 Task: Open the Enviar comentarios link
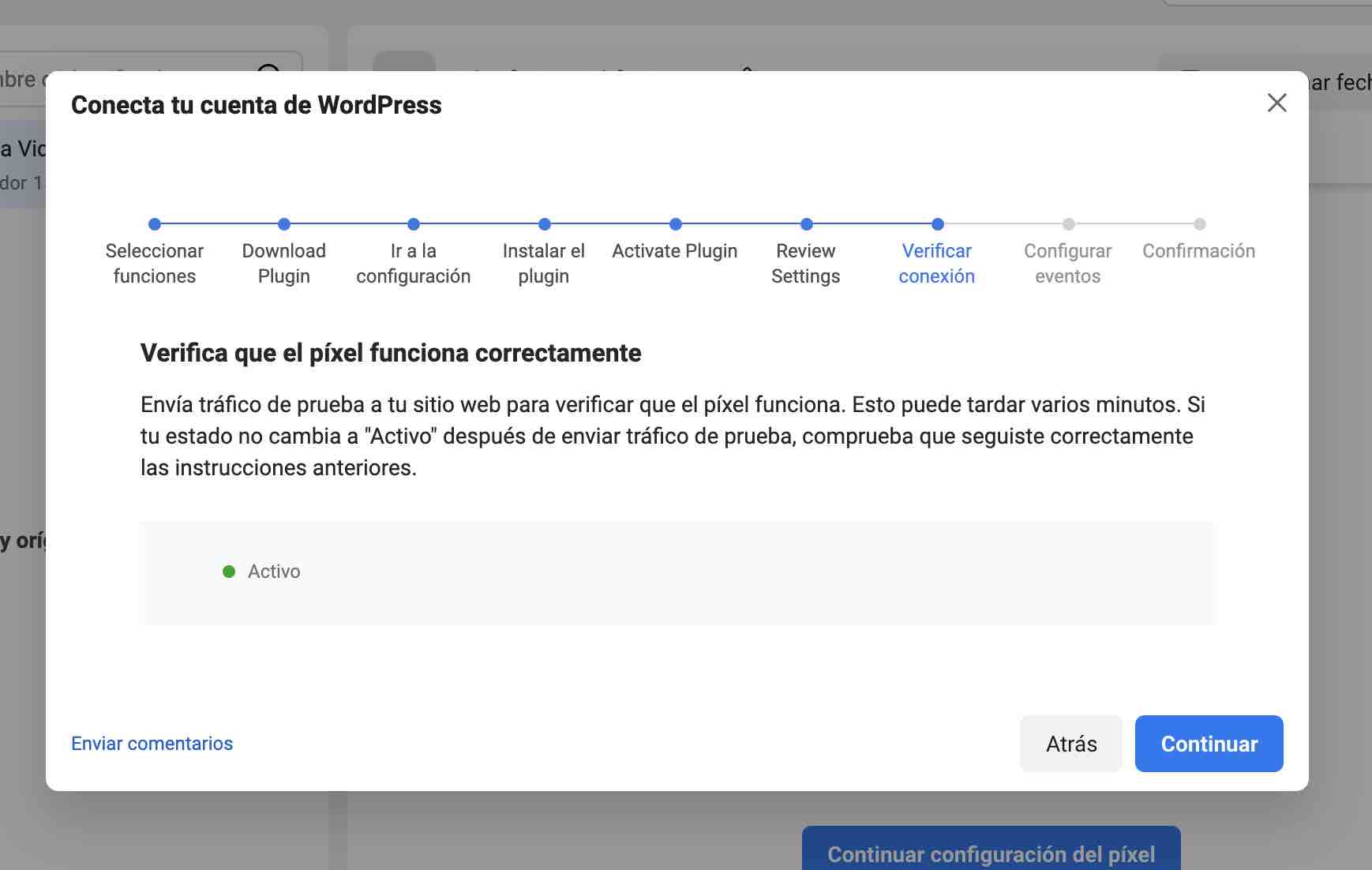coord(152,744)
